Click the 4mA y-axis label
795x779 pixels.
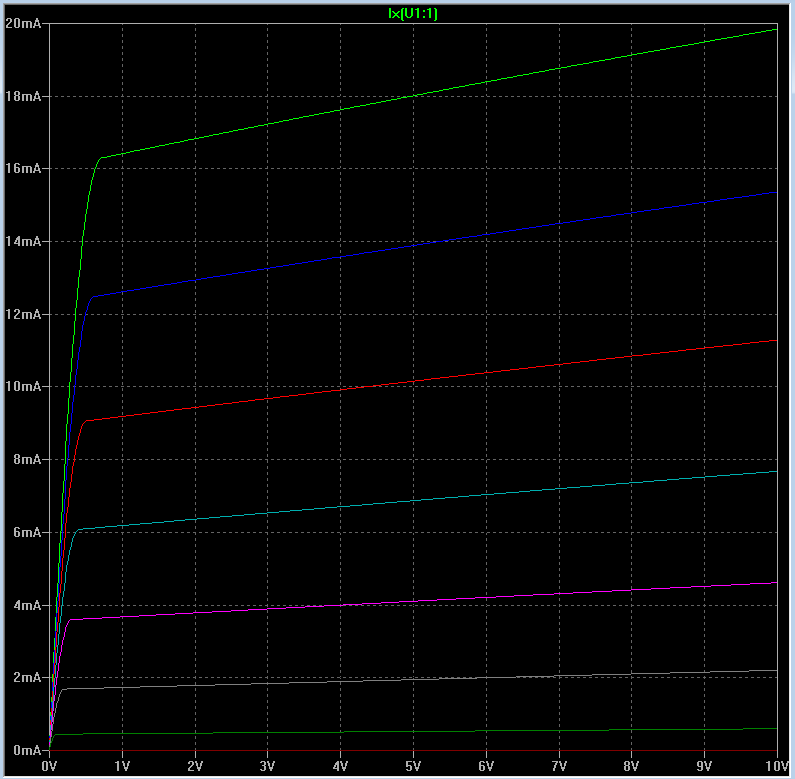[27, 606]
